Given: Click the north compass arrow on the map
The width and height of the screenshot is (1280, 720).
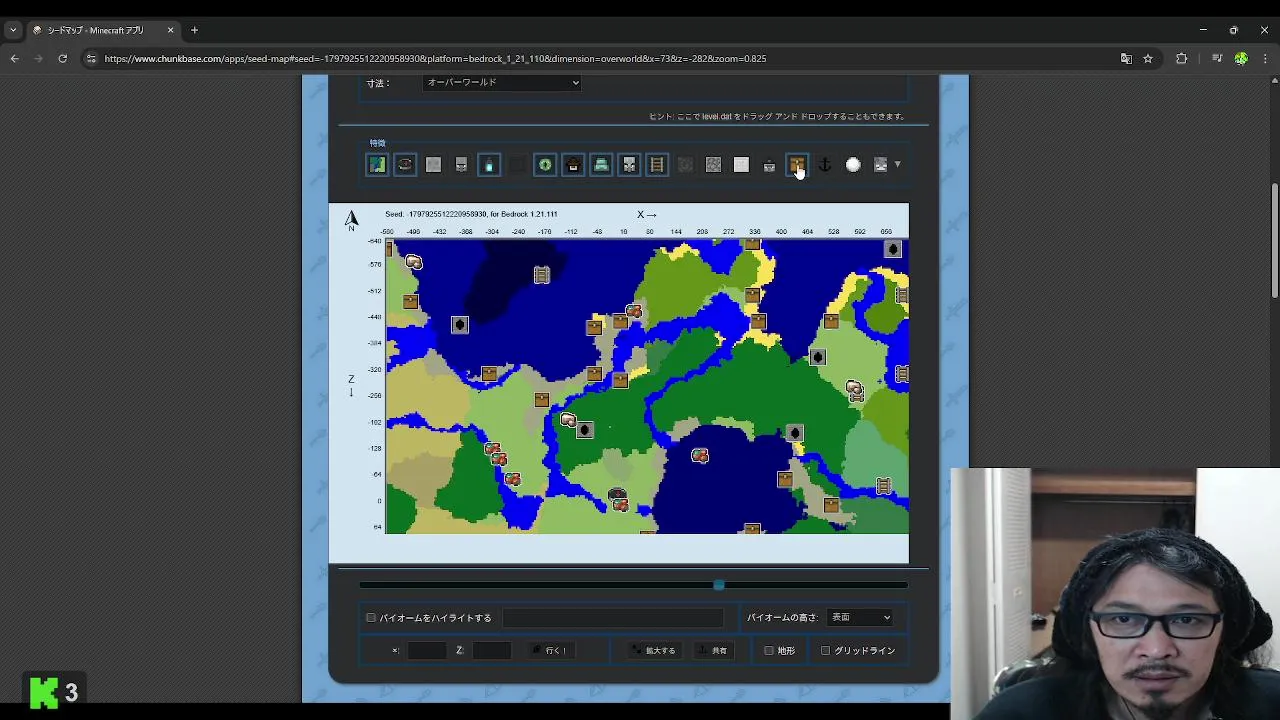Looking at the screenshot, I should [352, 220].
